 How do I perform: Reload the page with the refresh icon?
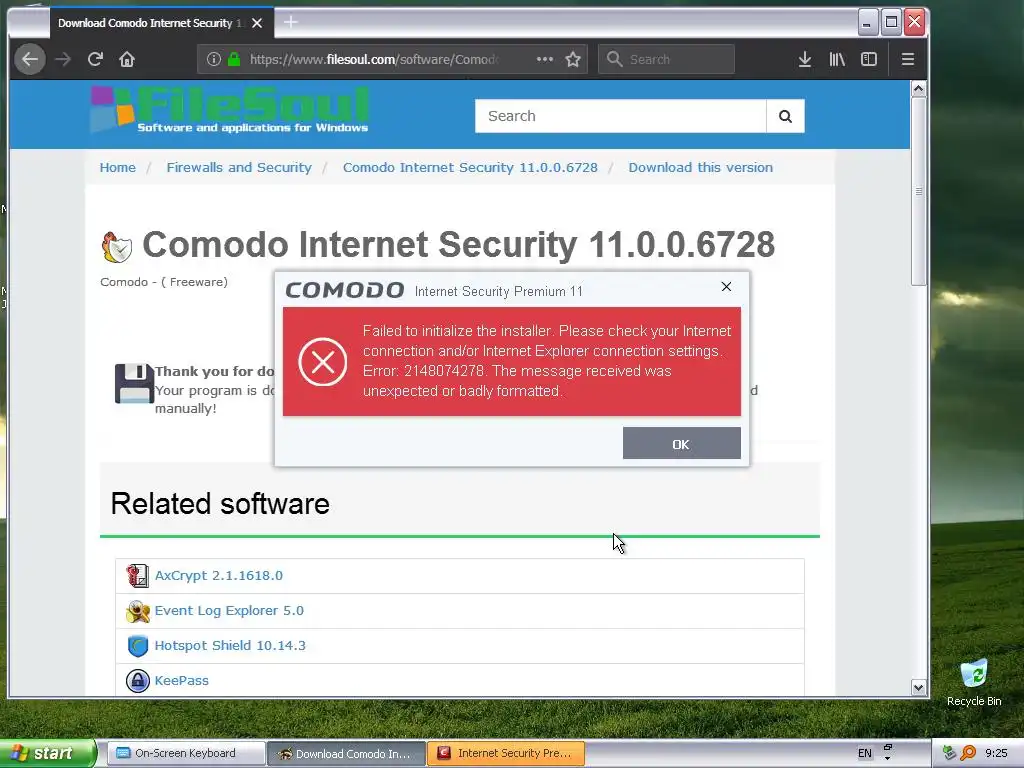(95, 59)
